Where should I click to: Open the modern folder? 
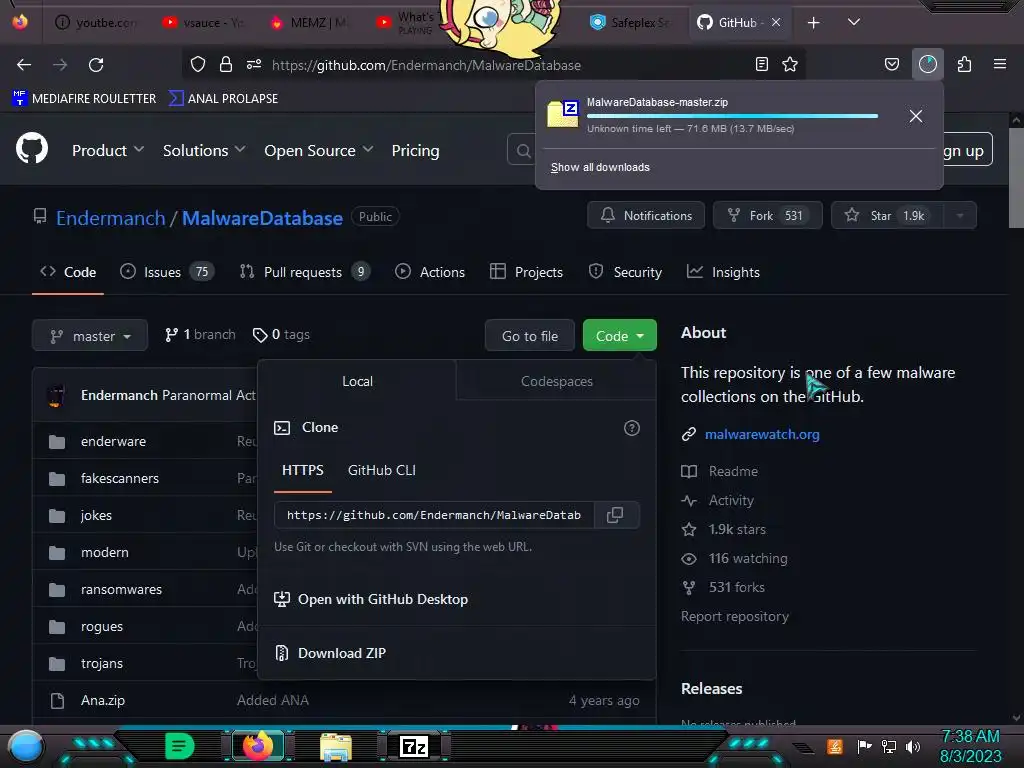(104, 552)
